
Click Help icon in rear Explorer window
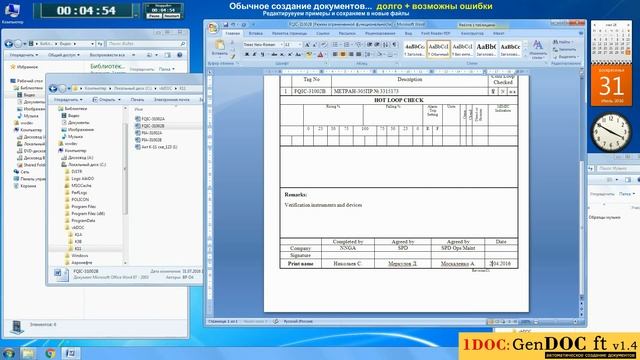click(x=179, y=55)
